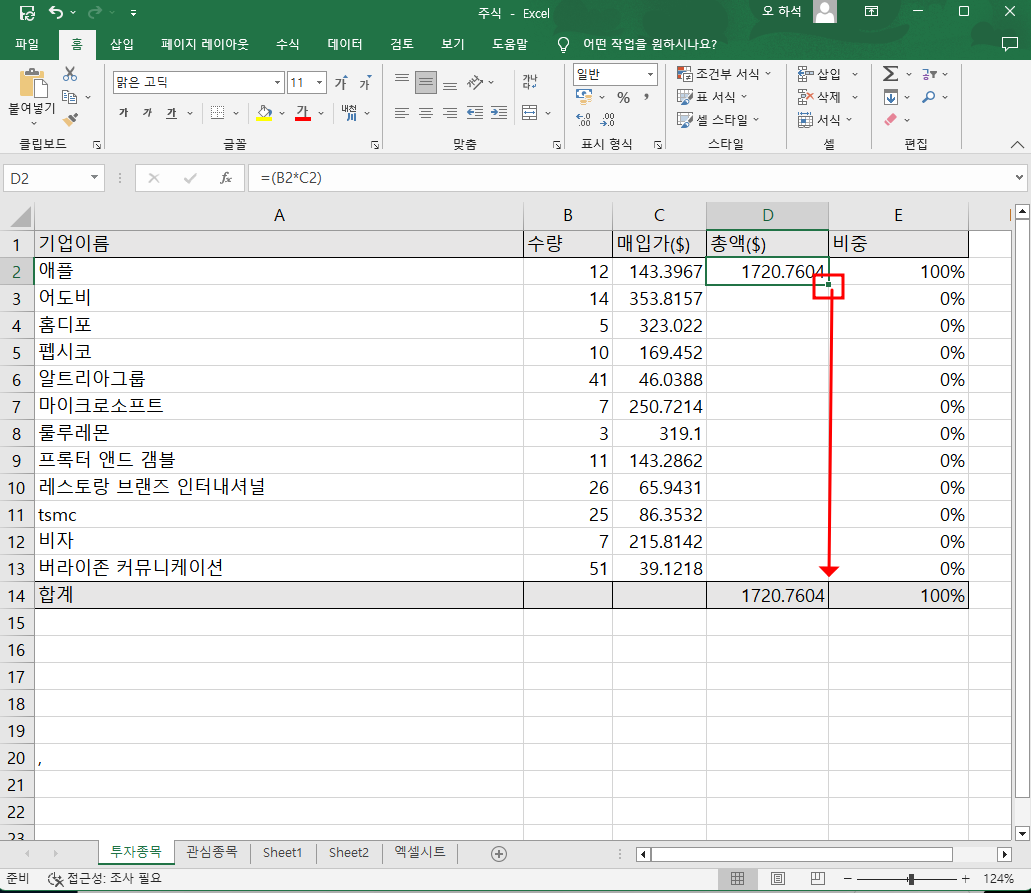Increase indent icon
The image size is (1031, 893).
[x=499, y=113]
